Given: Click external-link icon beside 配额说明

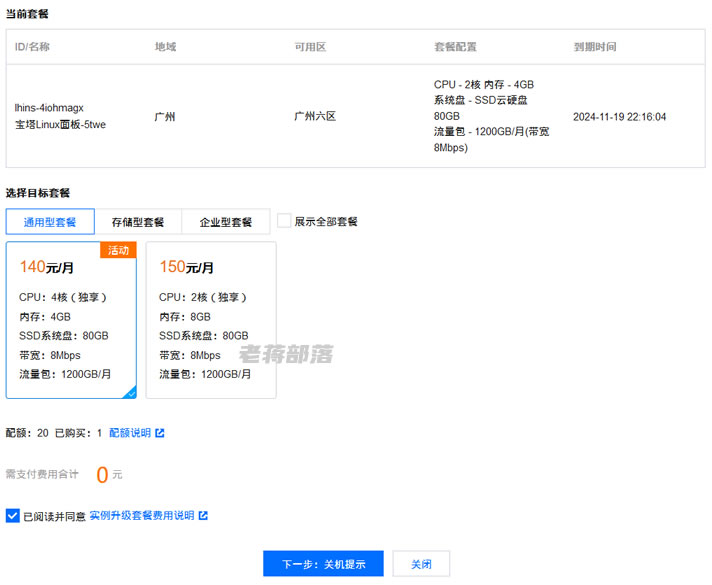Looking at the screenshot, I should coord(160,433).
